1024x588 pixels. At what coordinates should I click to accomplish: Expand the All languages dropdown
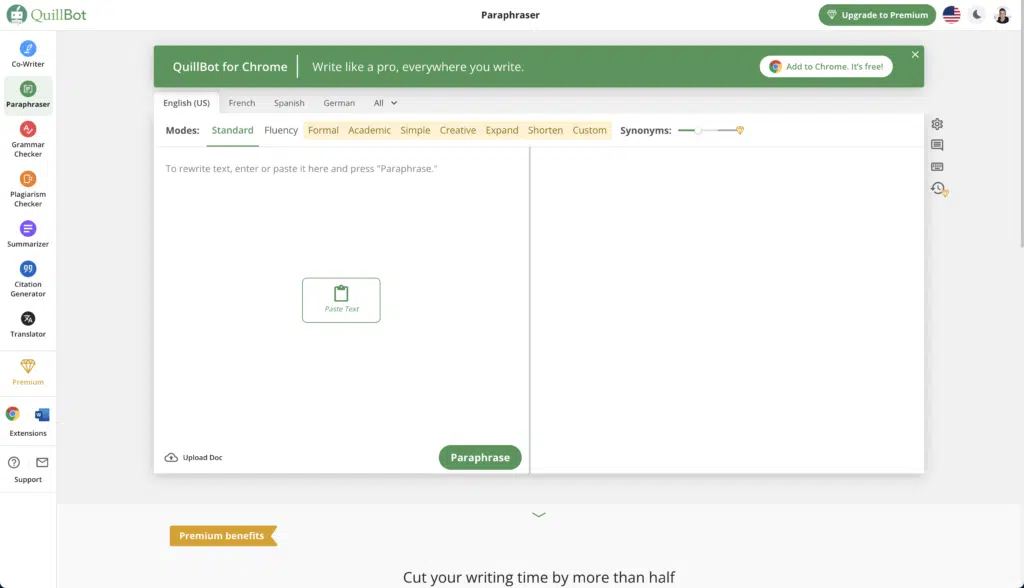[x=385, y=103]
